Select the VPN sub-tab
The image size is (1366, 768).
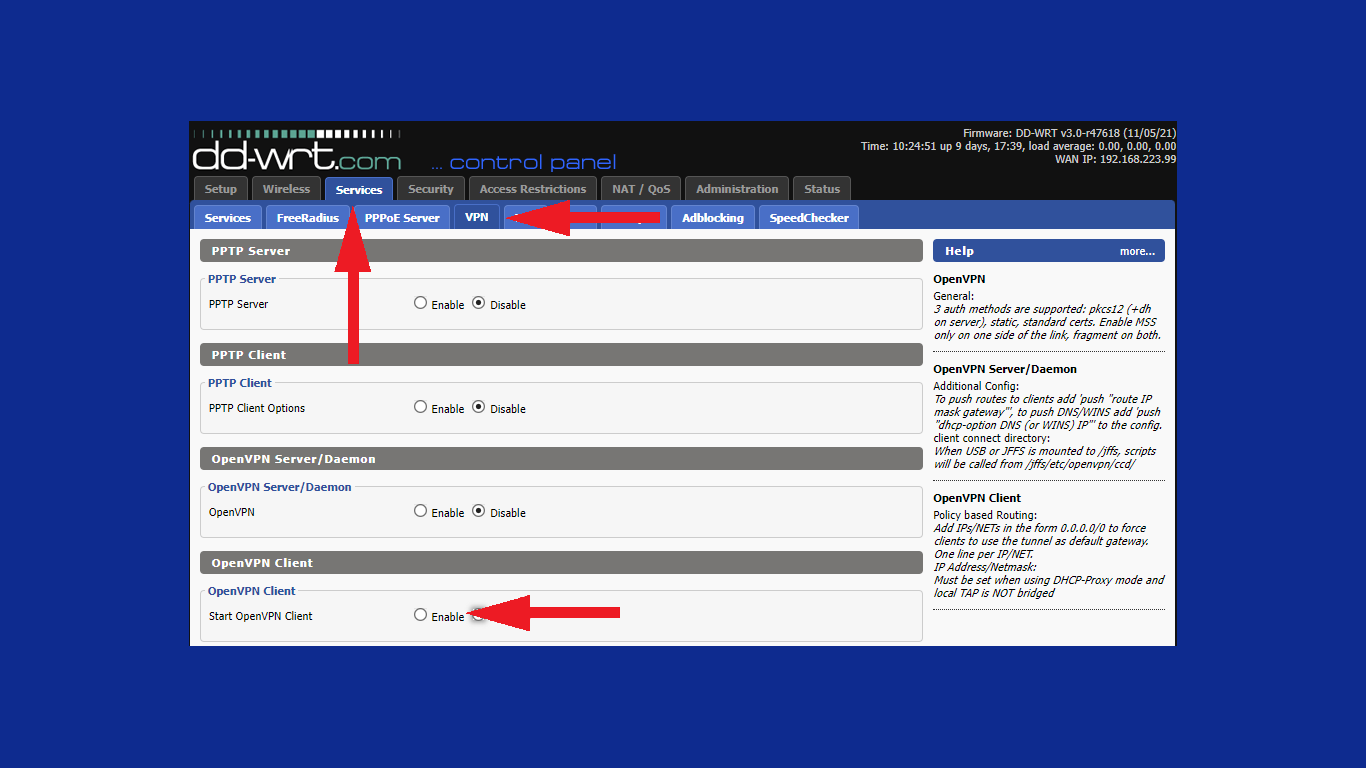coord(477,217)
